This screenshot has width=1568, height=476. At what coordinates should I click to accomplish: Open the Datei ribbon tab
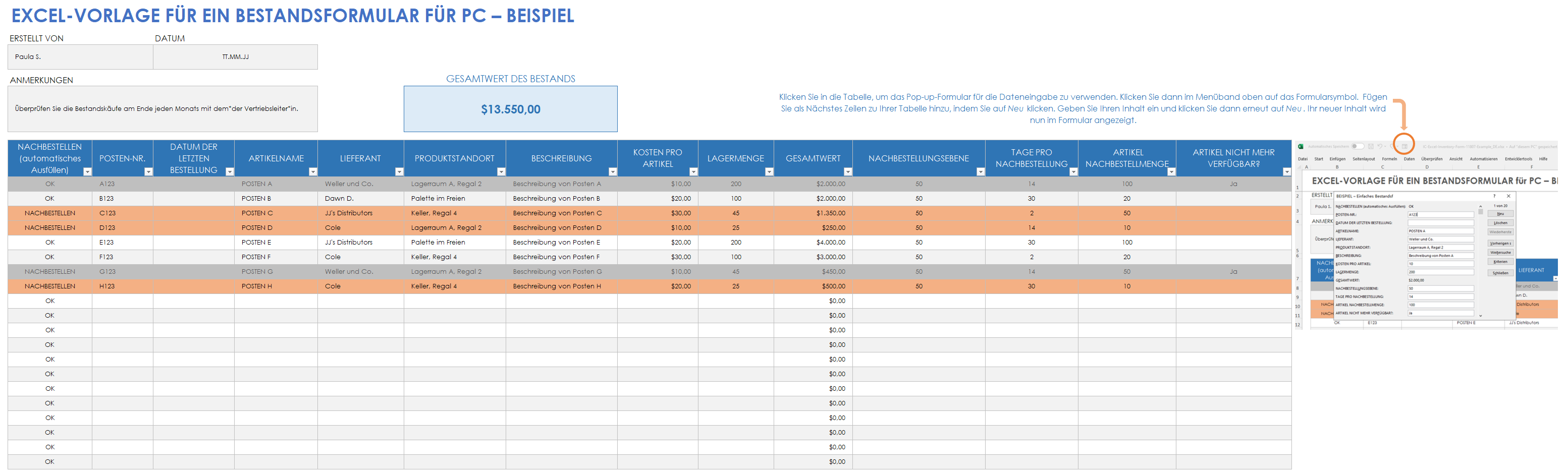coord(1303,159)
